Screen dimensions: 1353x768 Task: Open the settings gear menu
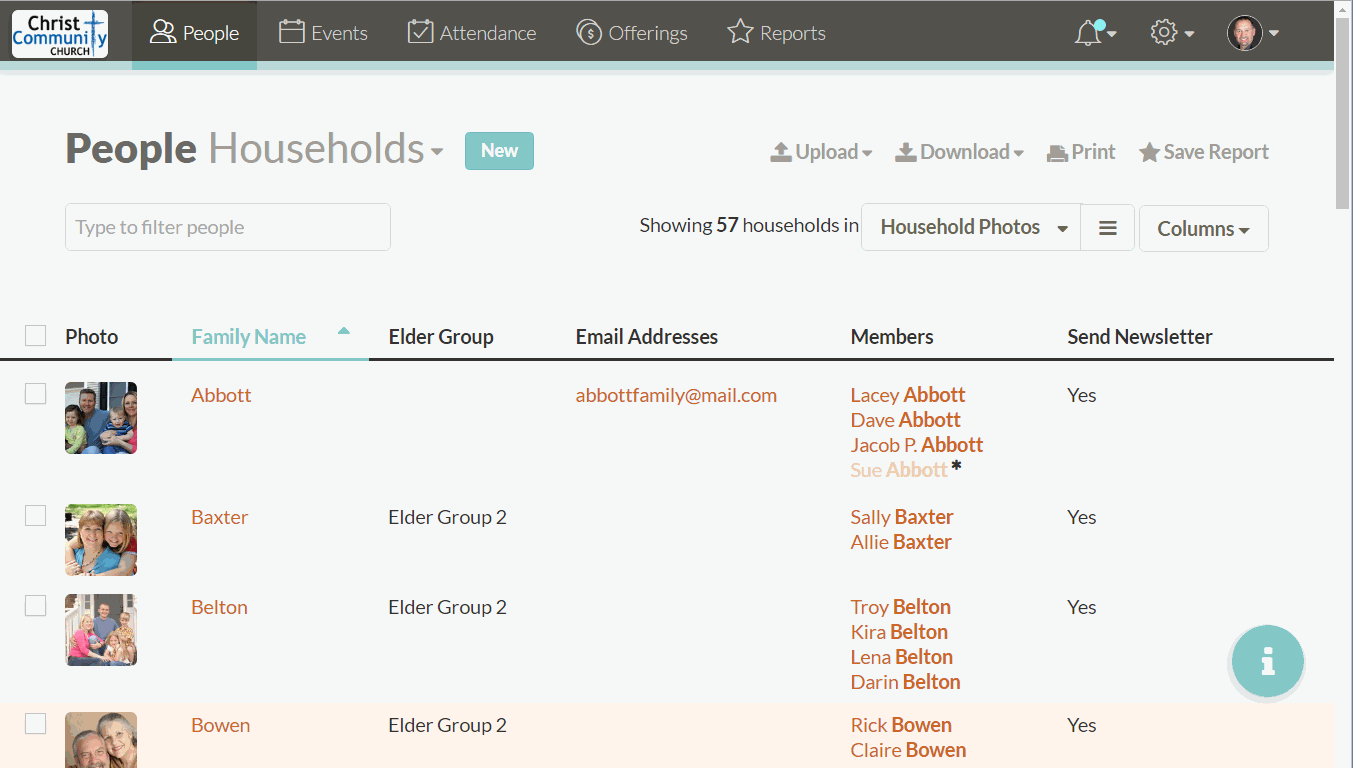[1164, 32]
